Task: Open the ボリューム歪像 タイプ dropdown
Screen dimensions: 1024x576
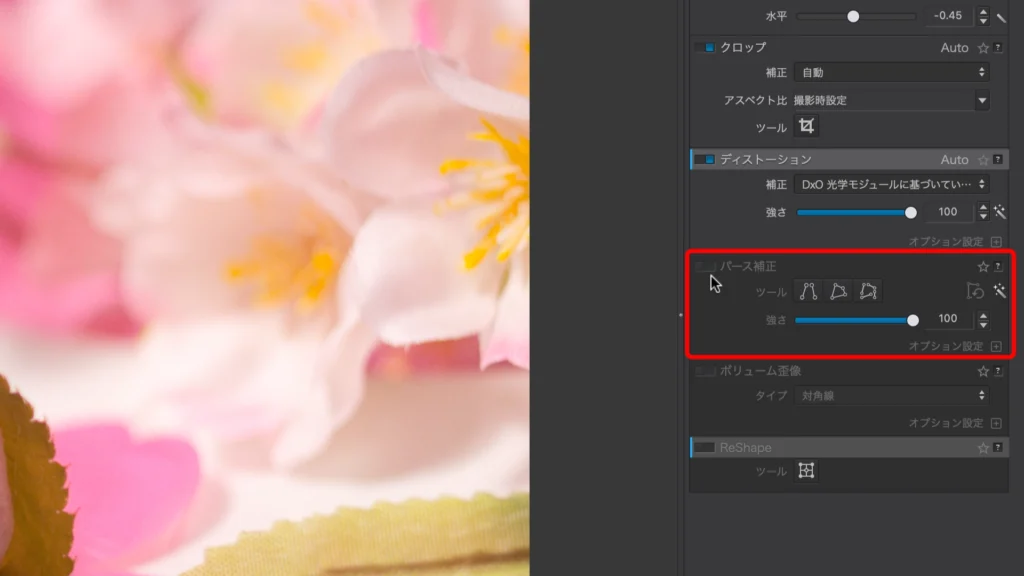Action: tap(890, 396)
